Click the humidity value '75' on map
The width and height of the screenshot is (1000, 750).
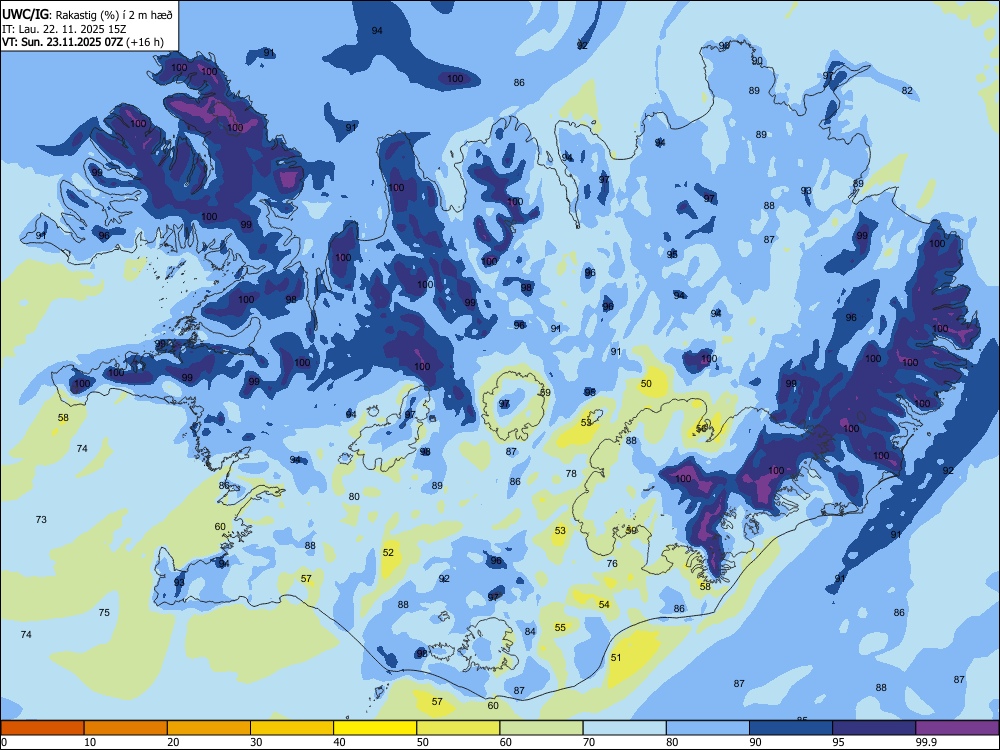(x=104, y=612)
